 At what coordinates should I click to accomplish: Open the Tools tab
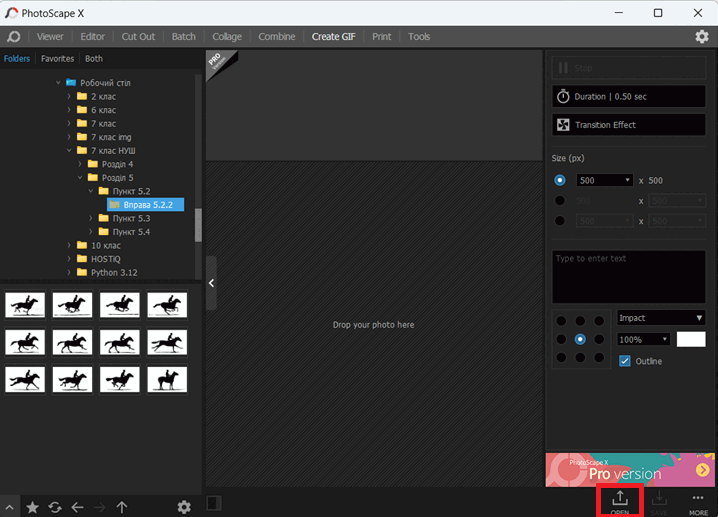coord(419,37)
